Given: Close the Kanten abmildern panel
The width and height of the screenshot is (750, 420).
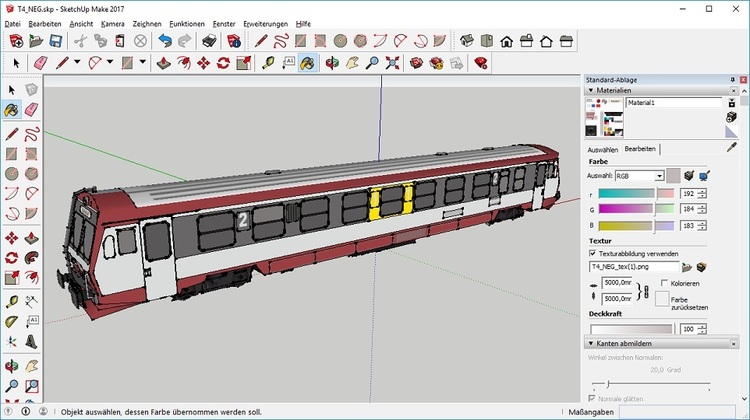Looking at the screenshot, I should coord(734,343).
